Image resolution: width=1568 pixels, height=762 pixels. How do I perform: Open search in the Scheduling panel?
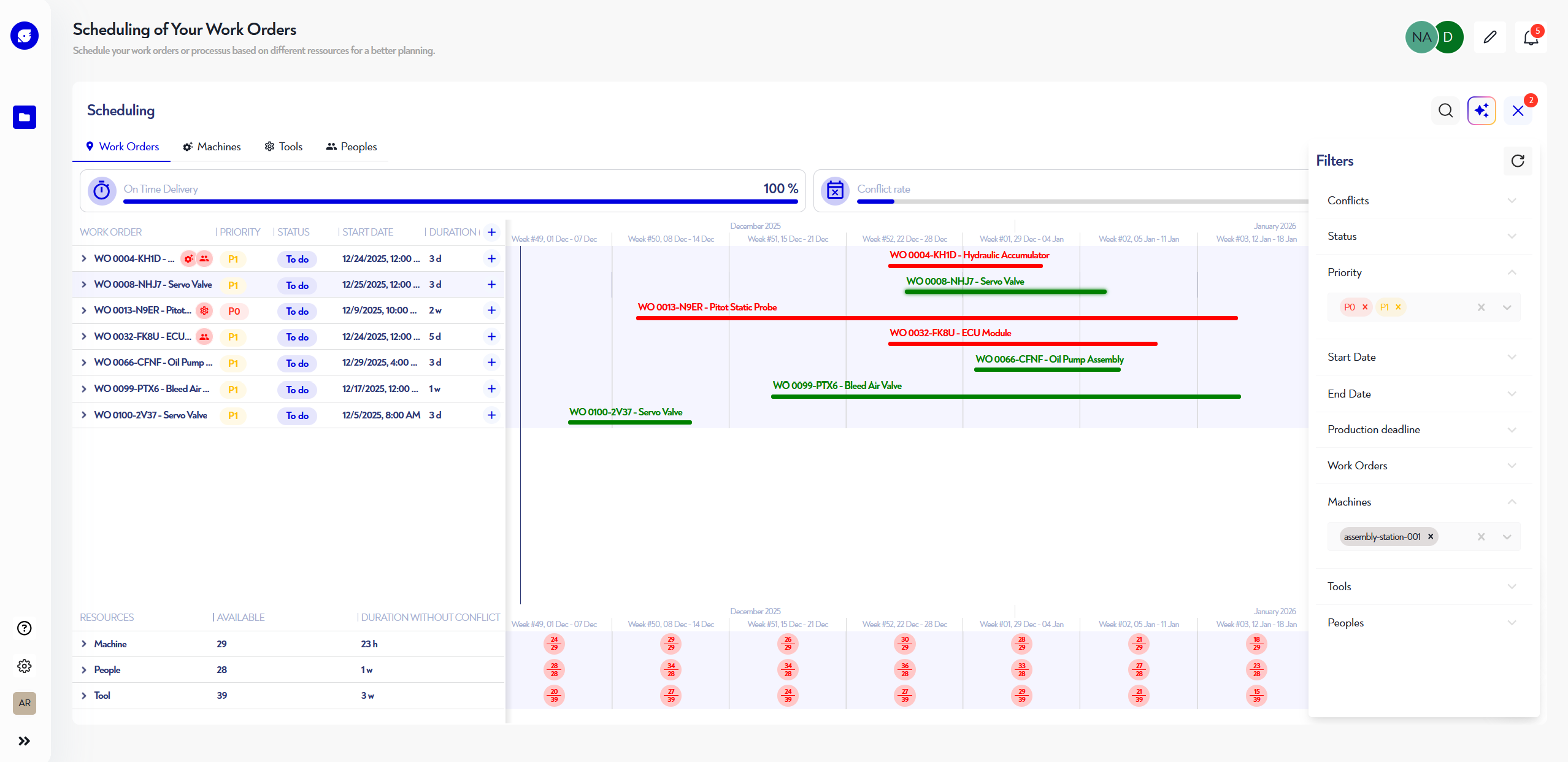click(x=1446, y=110)
